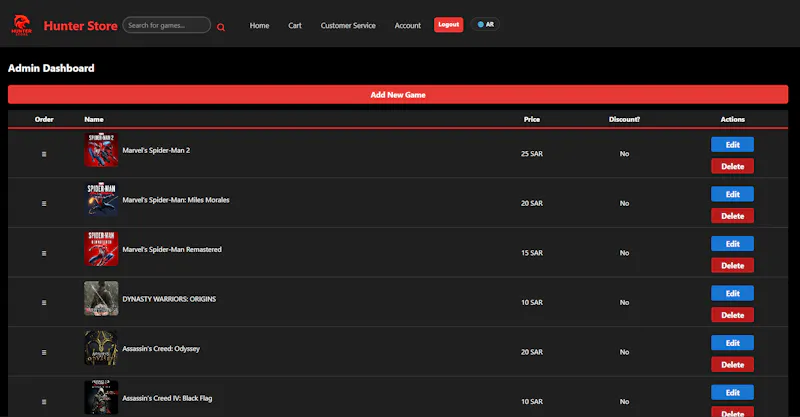Image resolution: width=800 pixels, height=417 pixels.
Task: Toggle the AR language switch
Action: point(485,24)
